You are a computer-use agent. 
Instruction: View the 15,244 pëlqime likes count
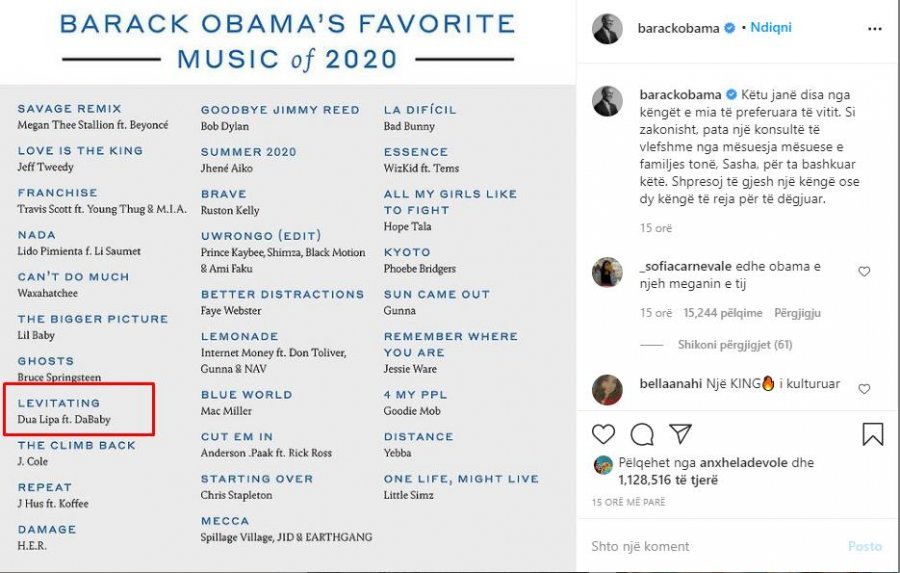[x=723, y=313]
